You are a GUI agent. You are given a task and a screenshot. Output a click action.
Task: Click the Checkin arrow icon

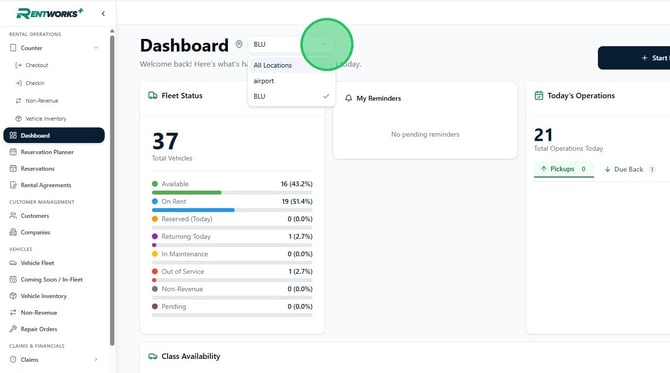[x=18, y=83]
